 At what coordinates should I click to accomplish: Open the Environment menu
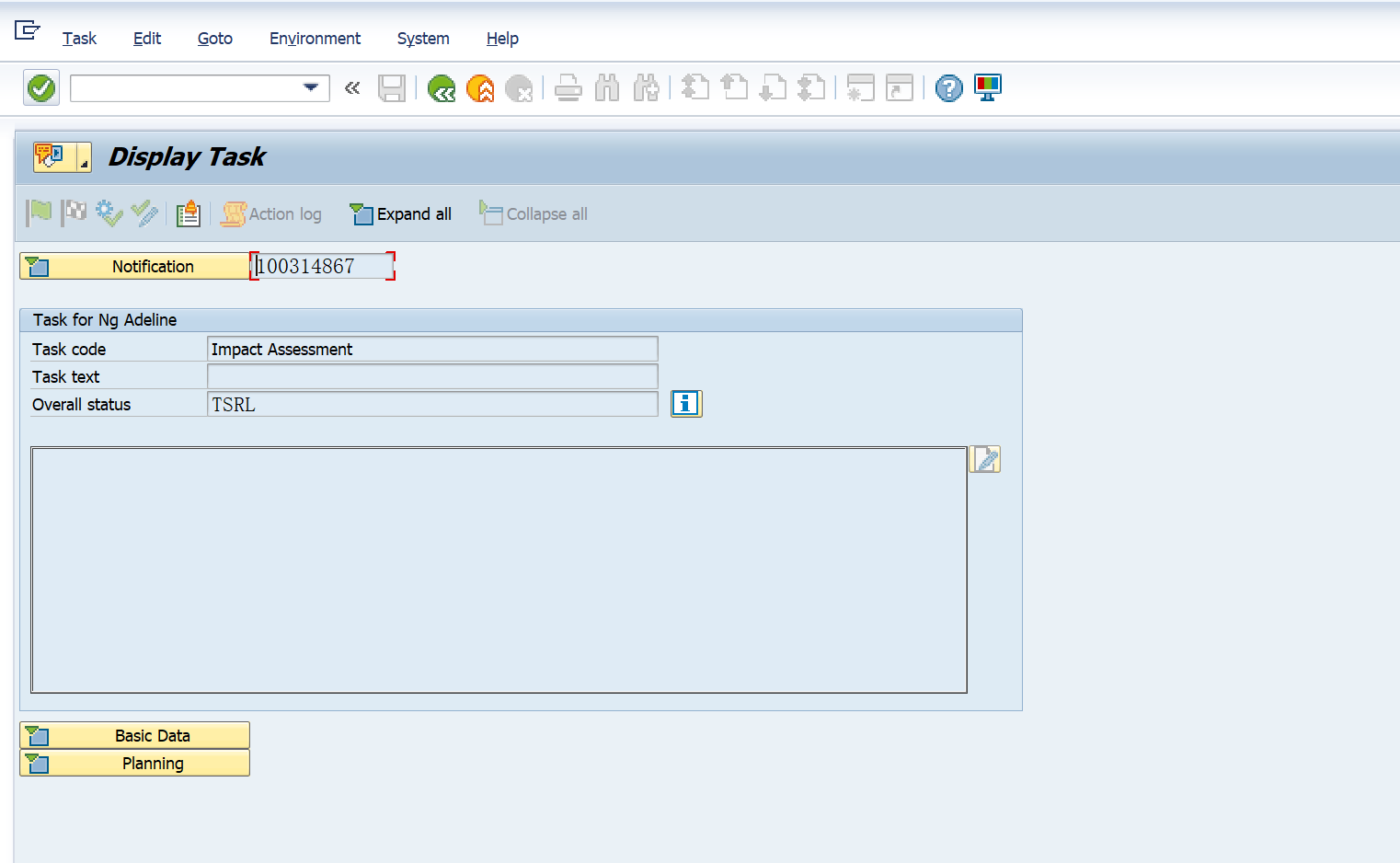pyautogui.click(x=315, y=39)
